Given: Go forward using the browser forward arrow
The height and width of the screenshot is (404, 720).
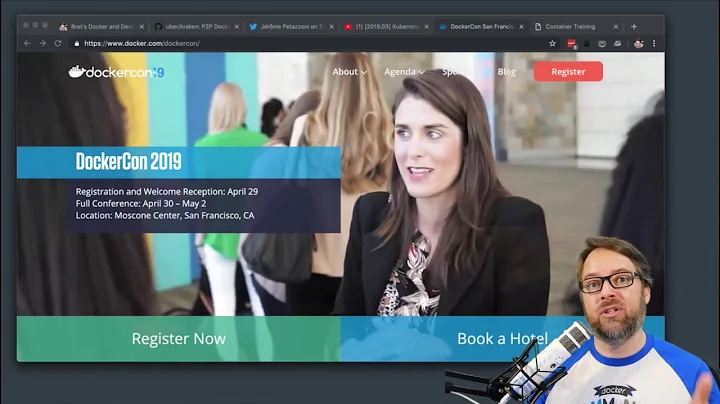Looking at the screenshot, I should pyautogui.click(x=43, y=43).
